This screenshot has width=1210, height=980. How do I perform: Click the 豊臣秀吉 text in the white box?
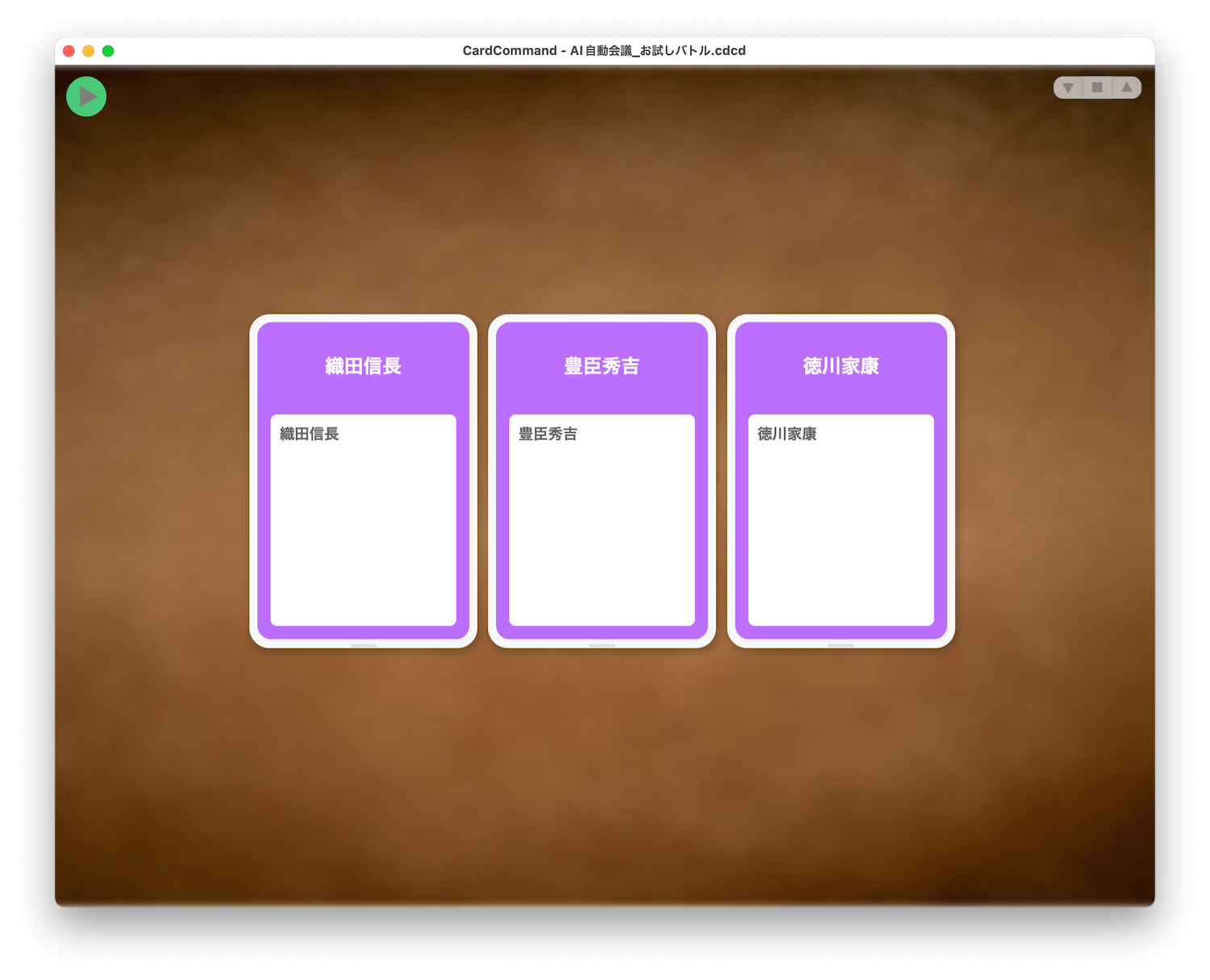[x=548, y=434]
